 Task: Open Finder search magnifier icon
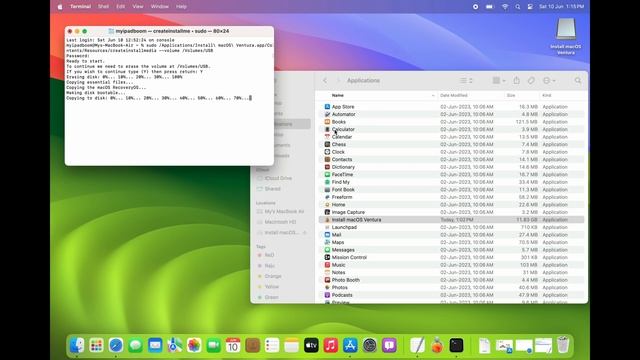578,80
